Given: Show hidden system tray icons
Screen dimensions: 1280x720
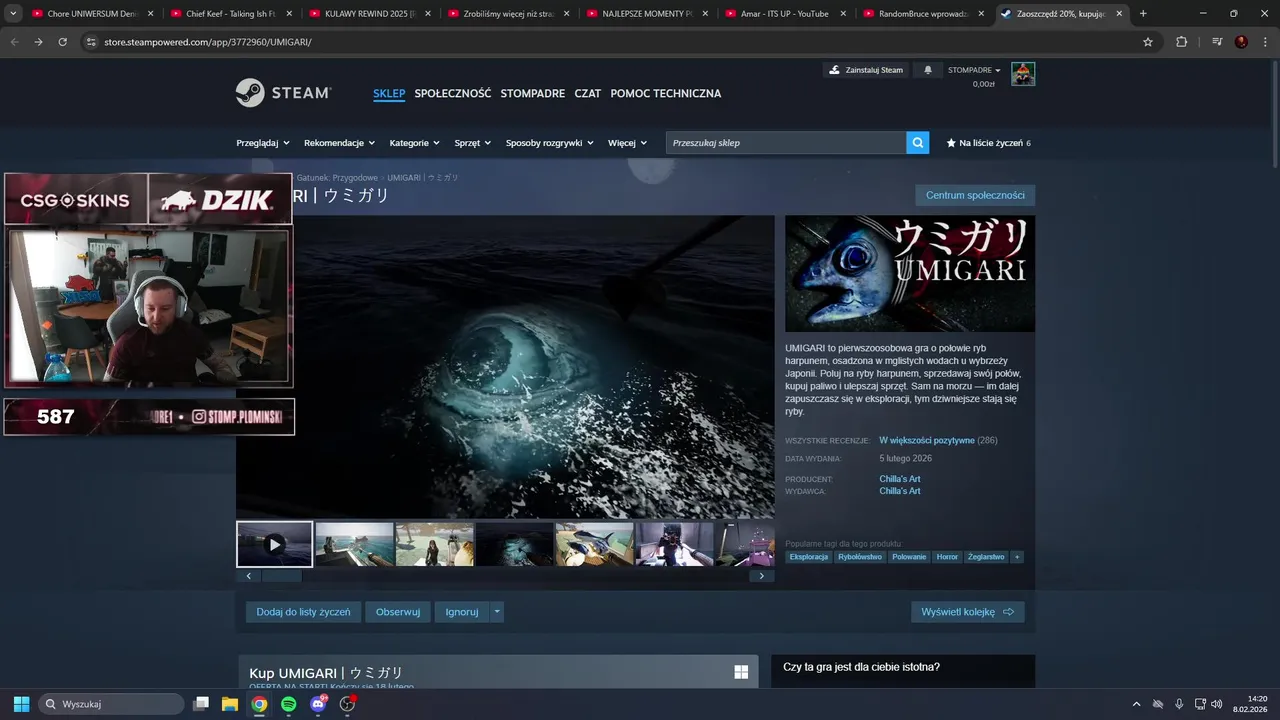Looking at the screenshot, I should (x=1136, y=704).
